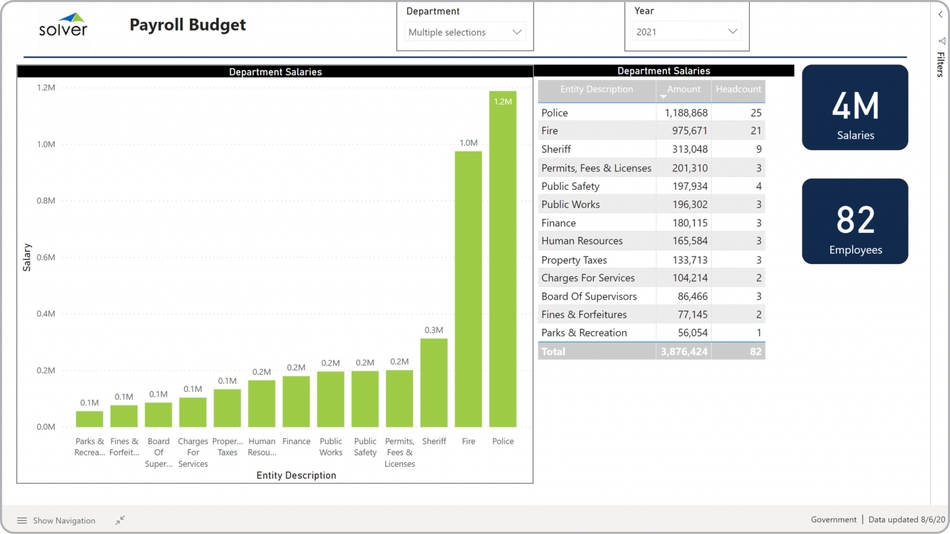Click the 82 Employees card
The height and width of the screenshot is (534, 950).
point(855,222)
